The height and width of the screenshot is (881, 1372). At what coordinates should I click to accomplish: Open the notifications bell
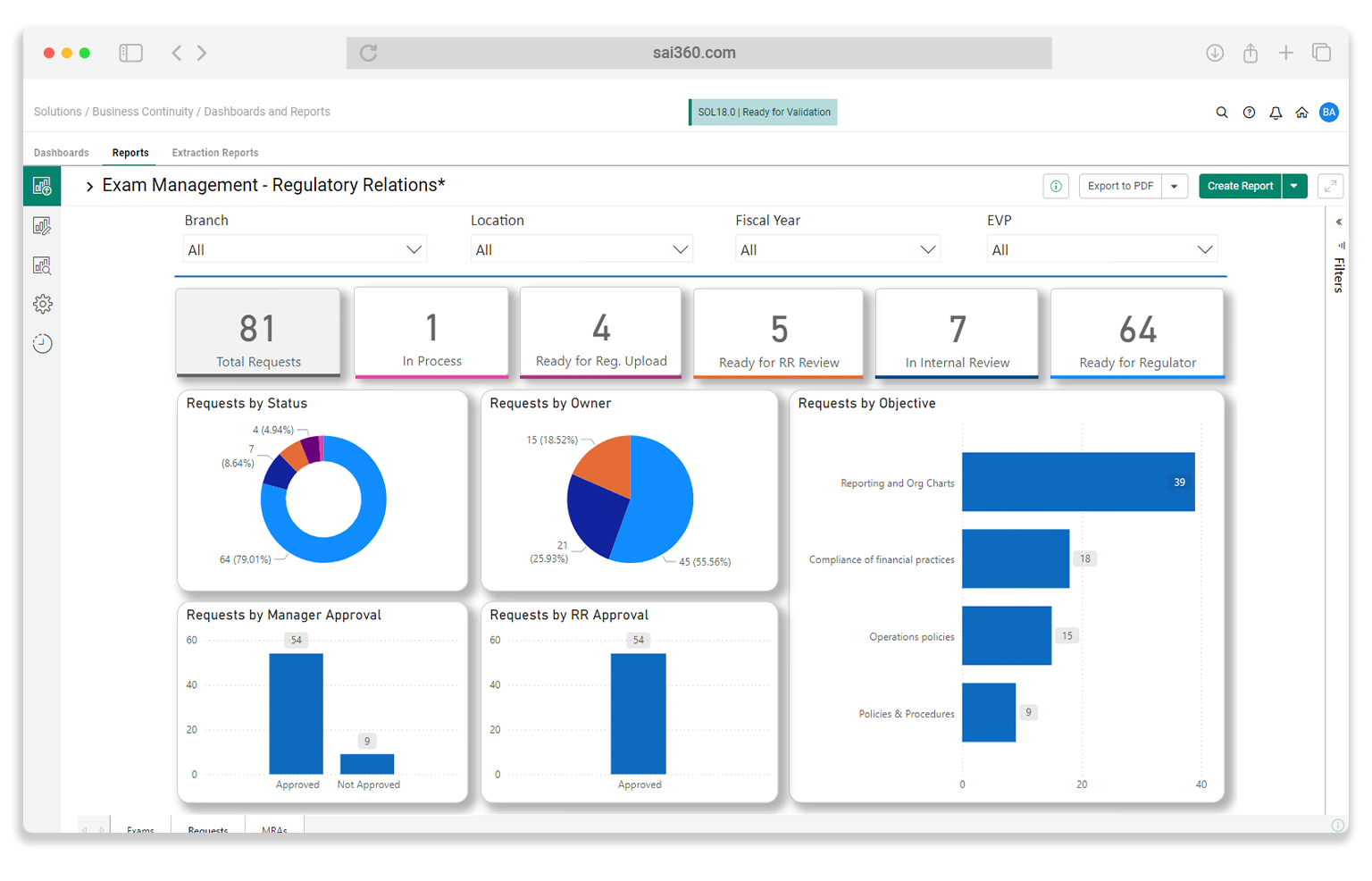click(1276, 112)
